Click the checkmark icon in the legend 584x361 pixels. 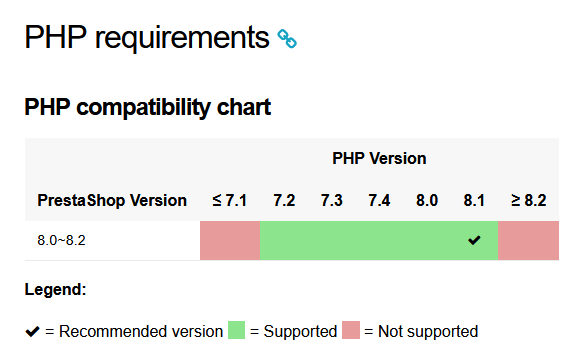coord(32,331)
